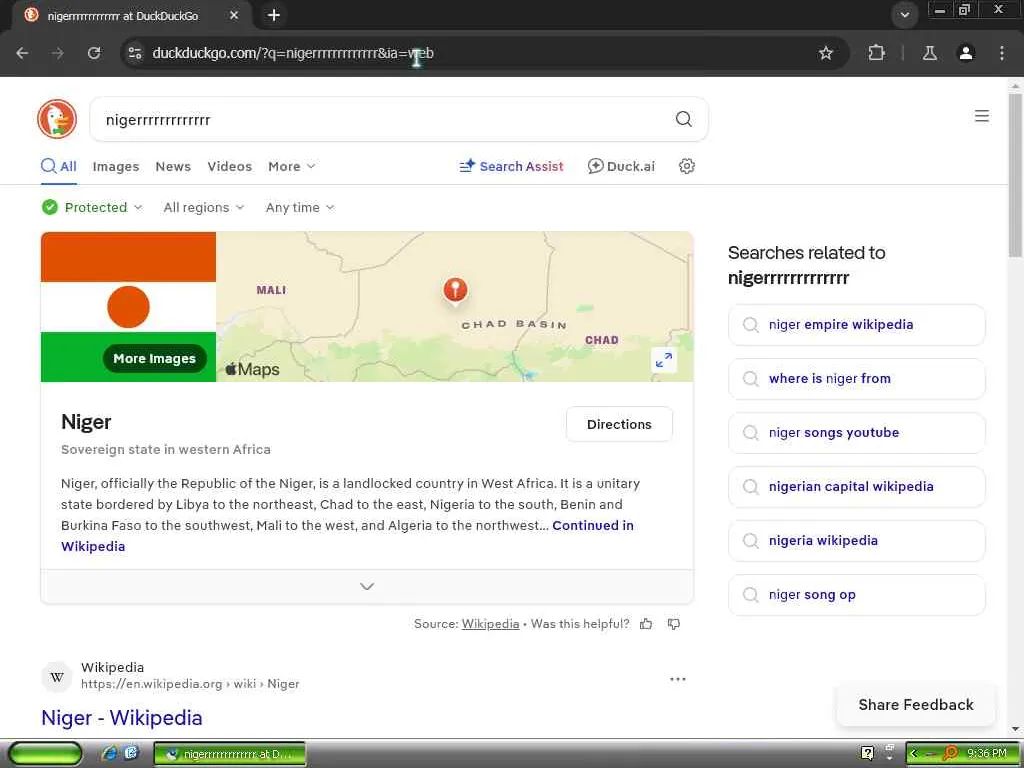Expand hidden system tray icons arrow
Screen dimensions: 1024x768
tap(914, 753)
